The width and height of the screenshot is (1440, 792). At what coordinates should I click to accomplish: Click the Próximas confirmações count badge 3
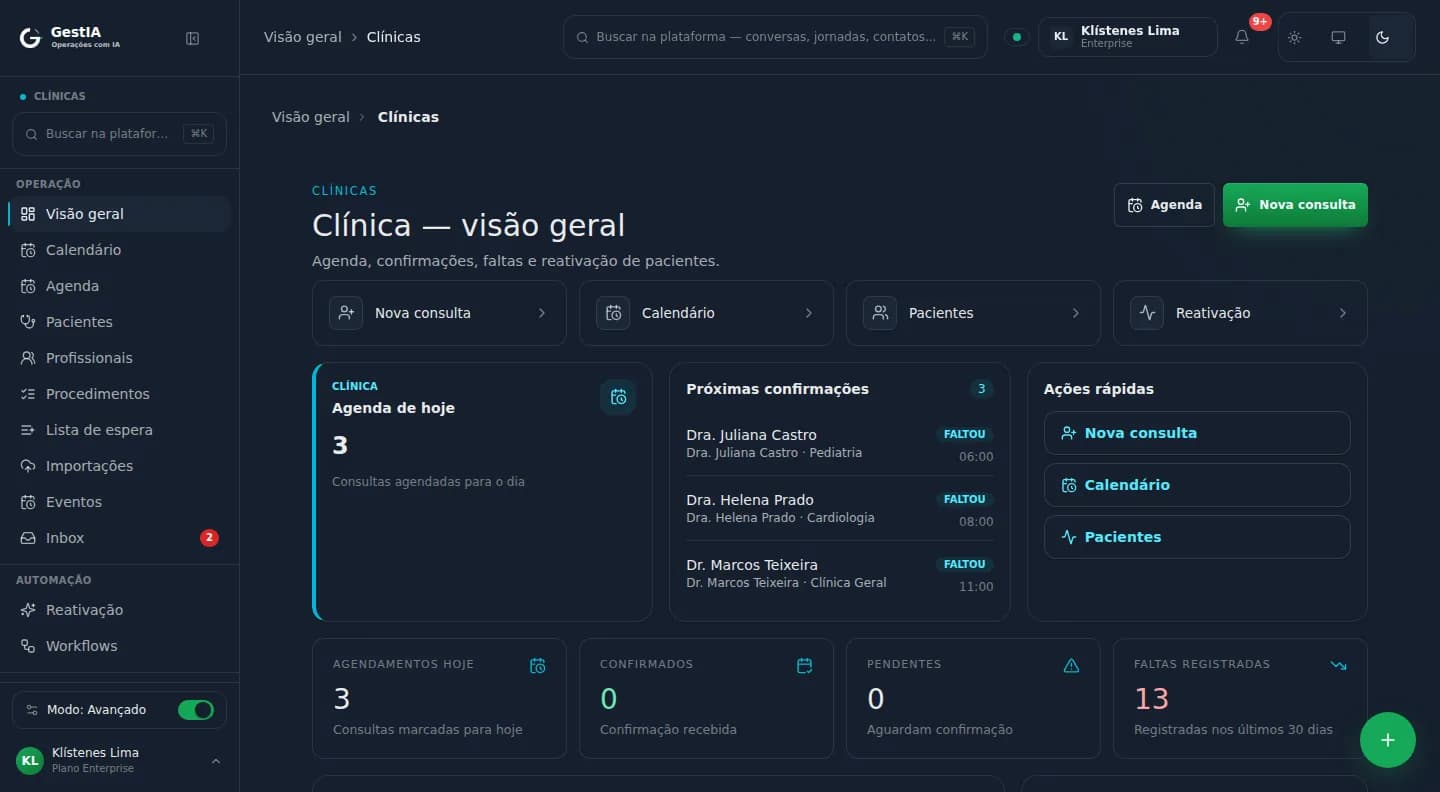click(x=981, y=389)
